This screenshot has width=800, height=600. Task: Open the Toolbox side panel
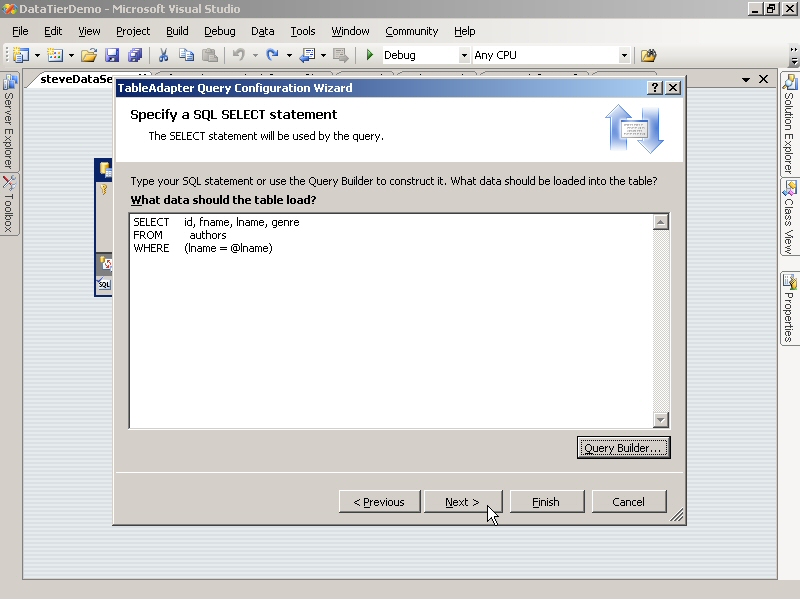9,204
